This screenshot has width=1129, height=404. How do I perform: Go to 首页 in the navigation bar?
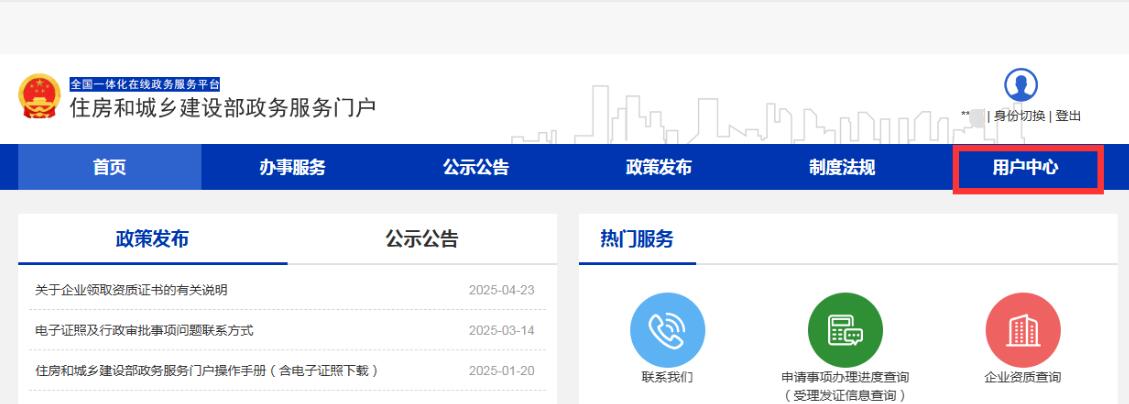click(110, 168)
